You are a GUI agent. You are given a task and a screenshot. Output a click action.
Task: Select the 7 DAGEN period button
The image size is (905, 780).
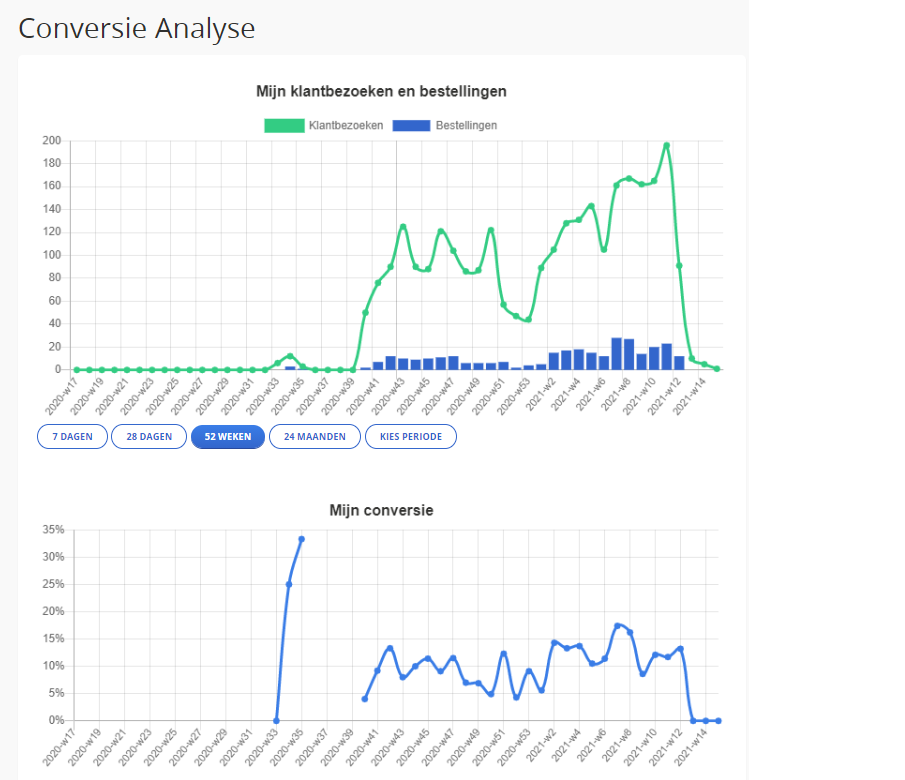coord(72,437)
